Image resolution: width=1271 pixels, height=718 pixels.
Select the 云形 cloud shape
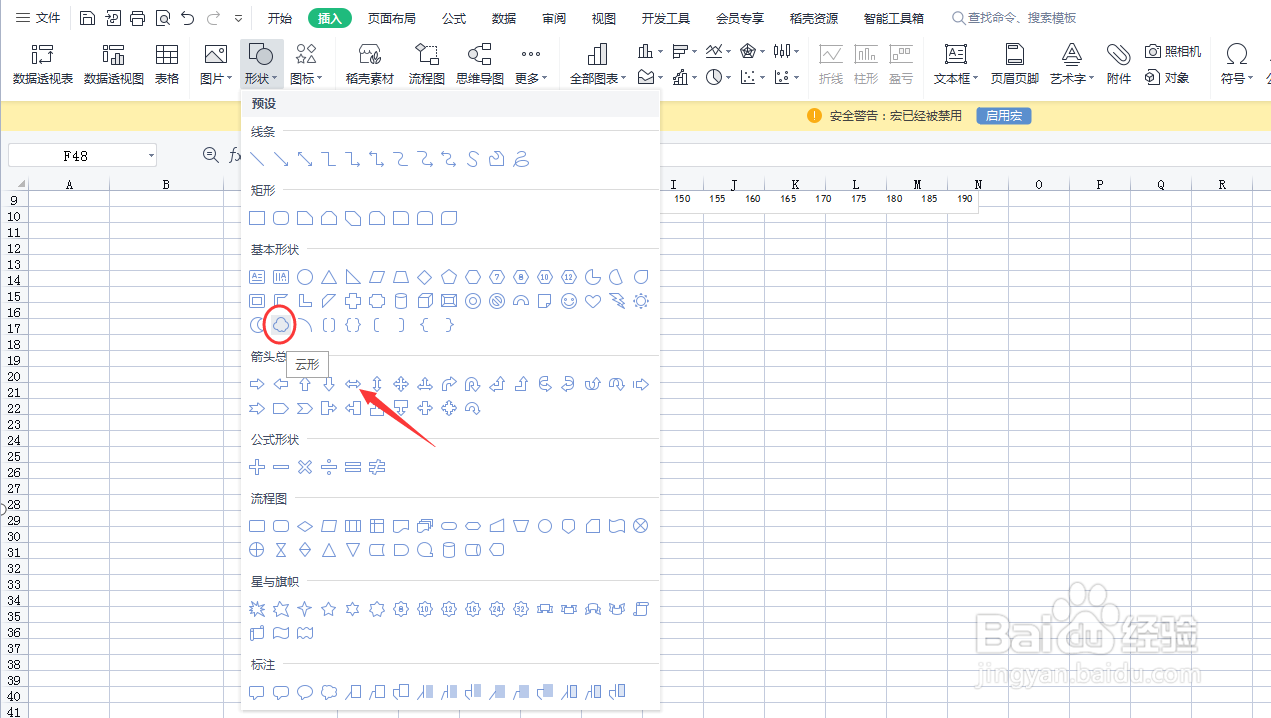pyautogui.click(x=280, y=324)
